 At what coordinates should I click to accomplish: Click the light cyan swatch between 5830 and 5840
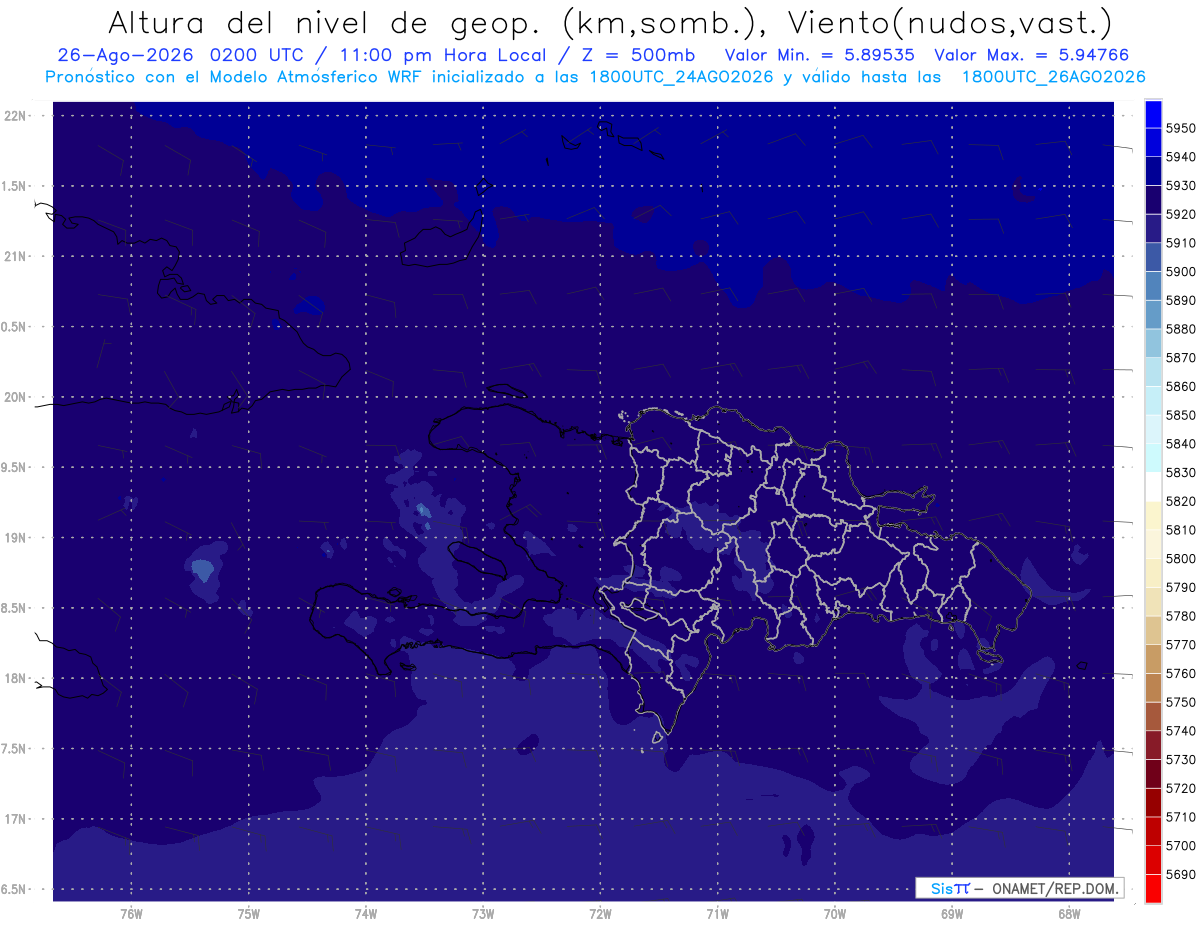click(1153, 458)
